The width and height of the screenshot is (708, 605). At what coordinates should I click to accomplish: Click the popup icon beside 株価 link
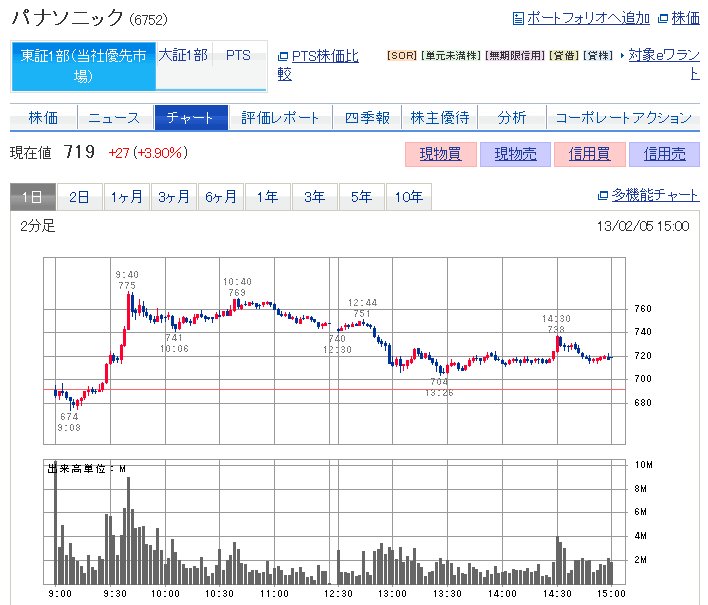[x=663, y=19]
